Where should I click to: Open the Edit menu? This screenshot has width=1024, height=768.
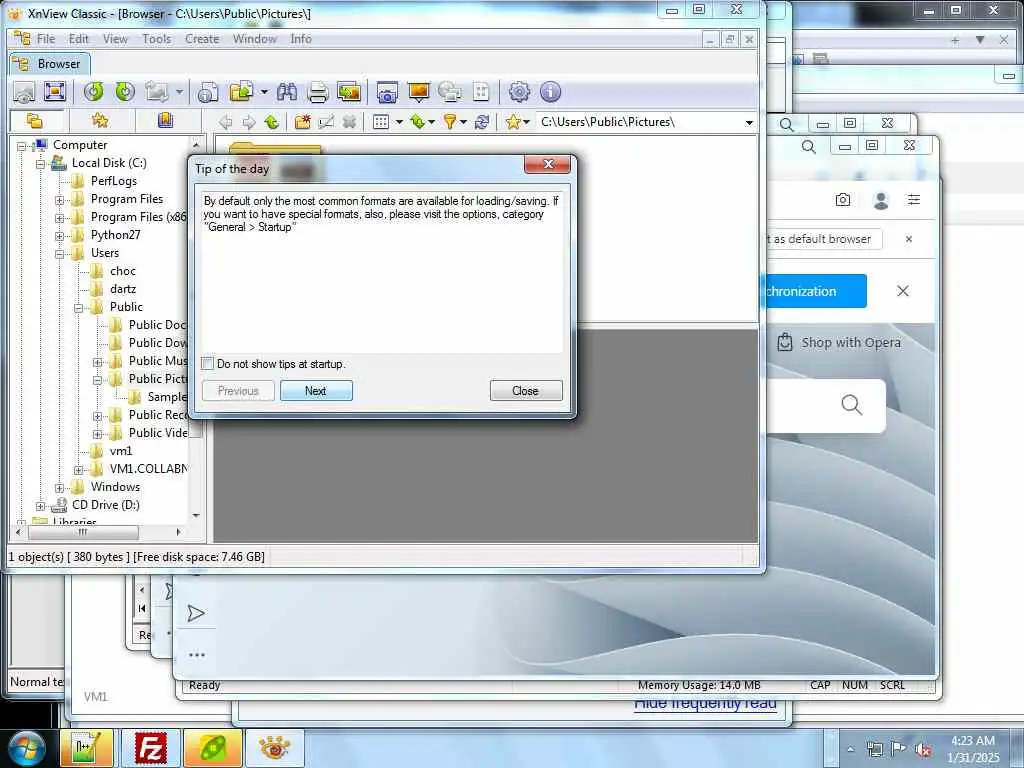(78, 39)
